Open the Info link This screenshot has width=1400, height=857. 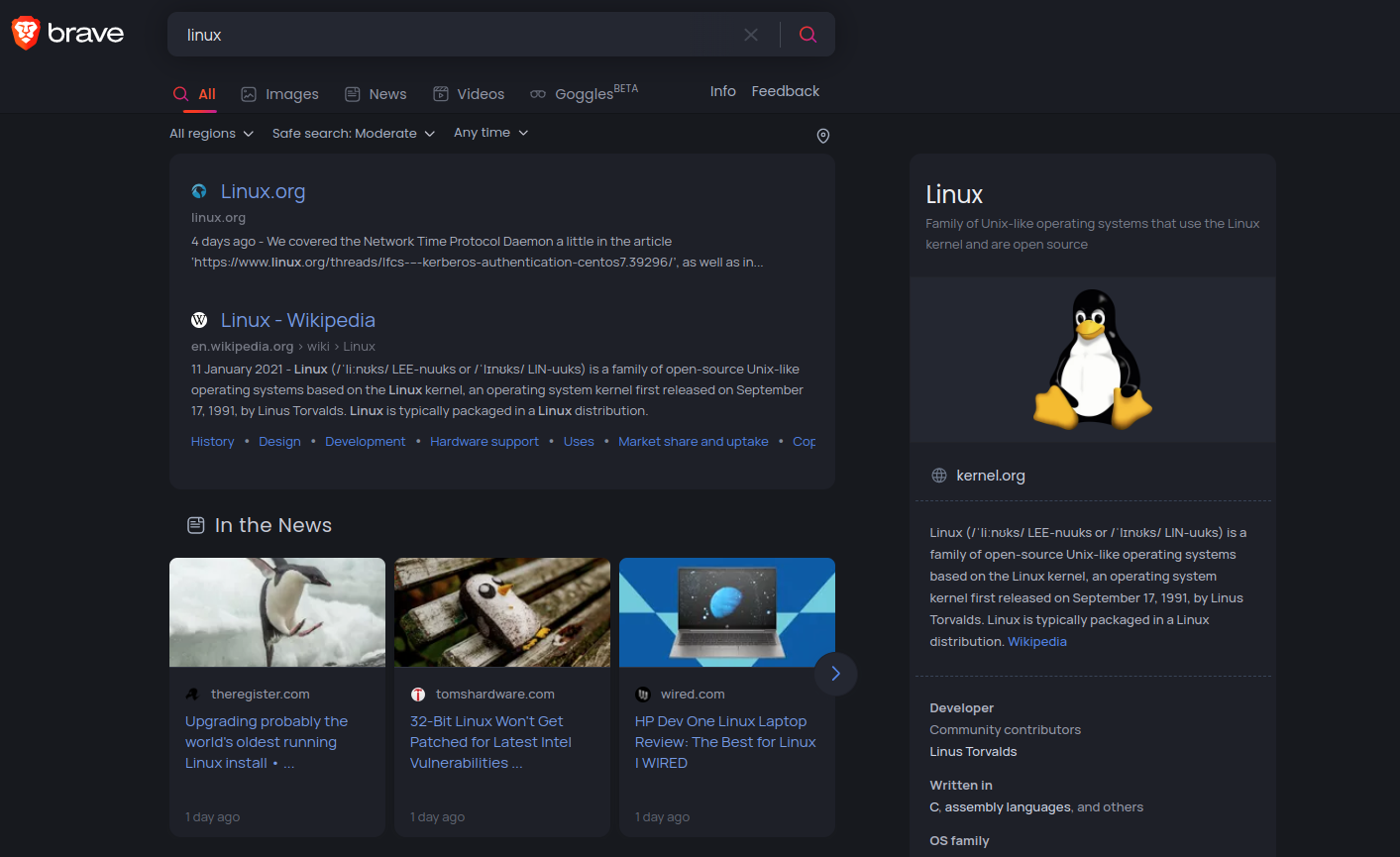coord(723,91)
